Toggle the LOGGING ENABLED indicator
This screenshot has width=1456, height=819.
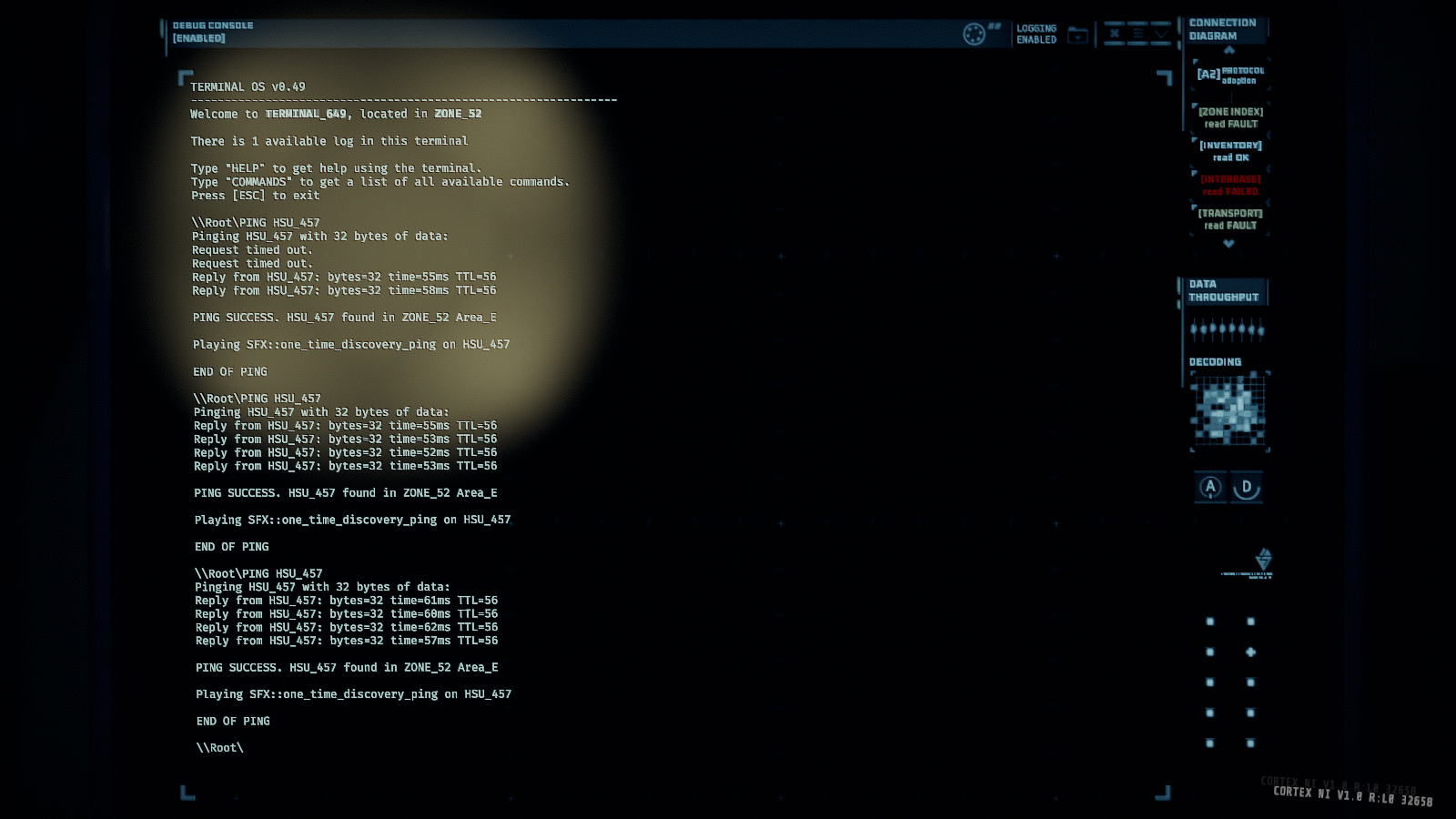[x=1036, y=35]
